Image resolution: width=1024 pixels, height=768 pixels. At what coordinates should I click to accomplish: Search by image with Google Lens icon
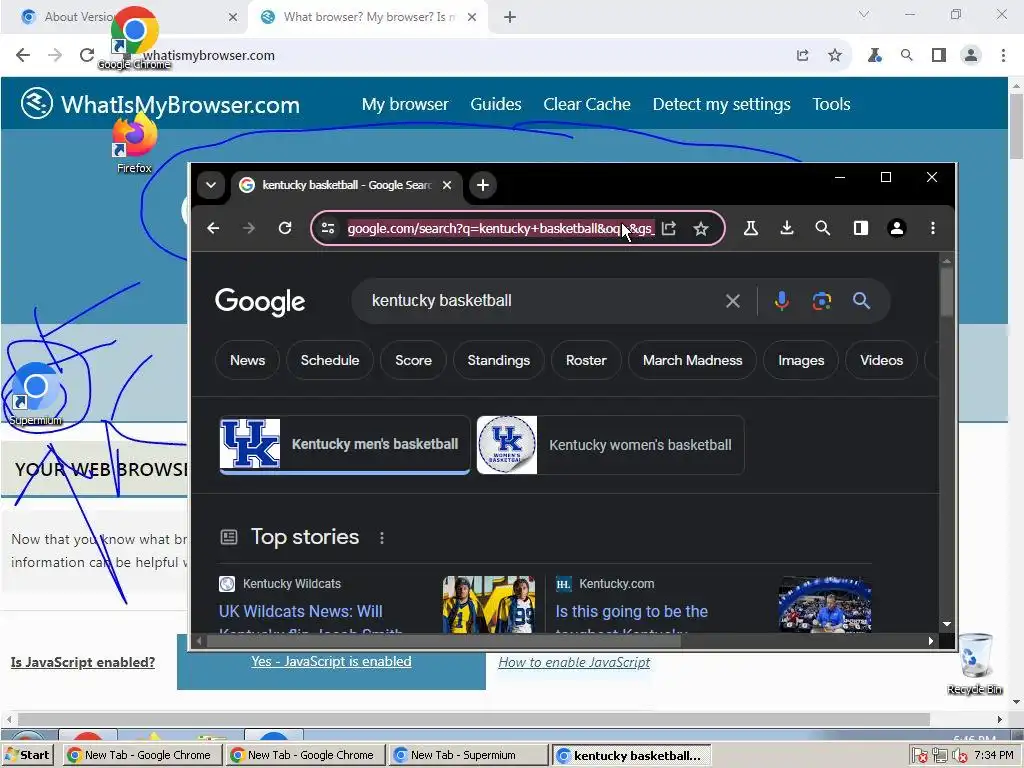(822, 301)
